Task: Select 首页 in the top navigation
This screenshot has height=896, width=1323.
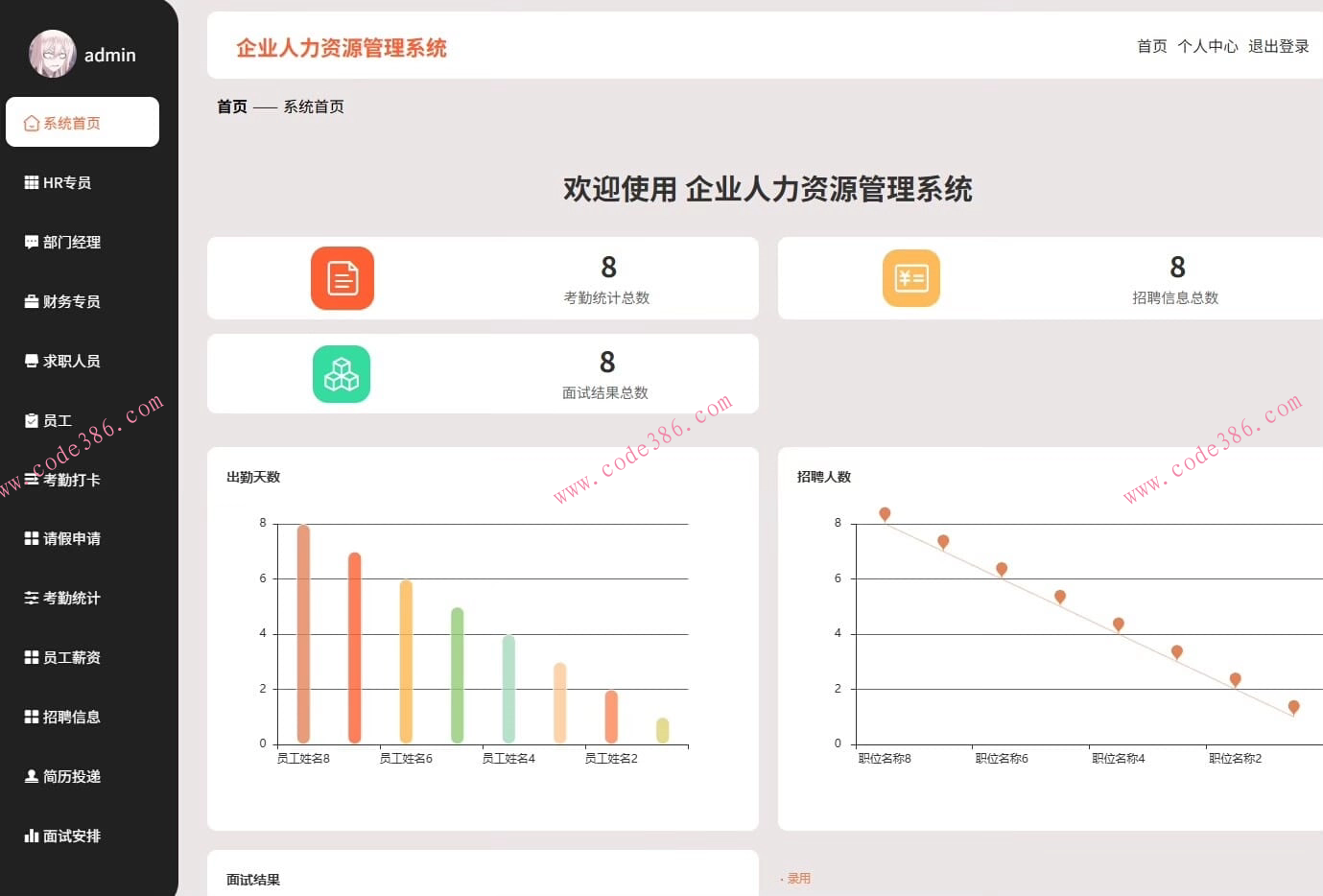Action: pyautogui.click(x=1150, y=45)
